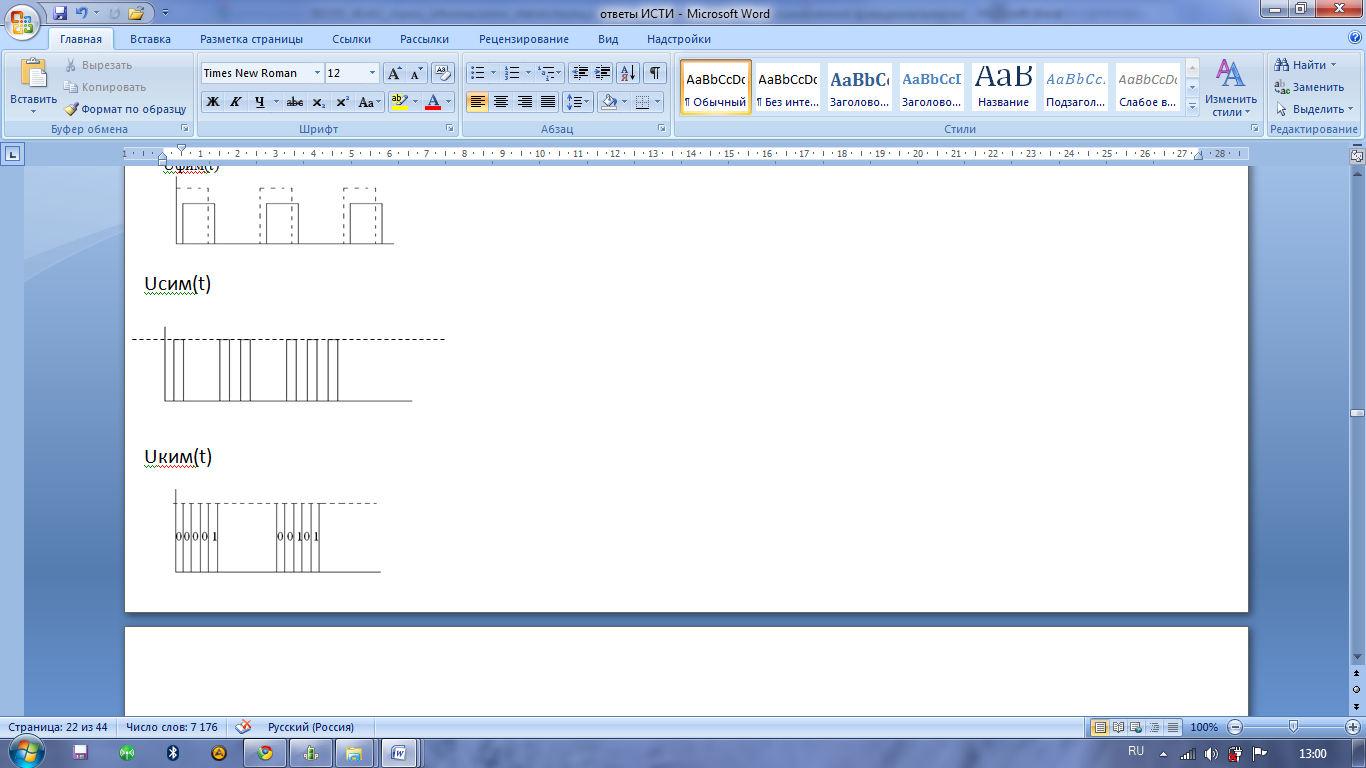
Task: Click Вырезать (Cut)
Action: (97, 65)
